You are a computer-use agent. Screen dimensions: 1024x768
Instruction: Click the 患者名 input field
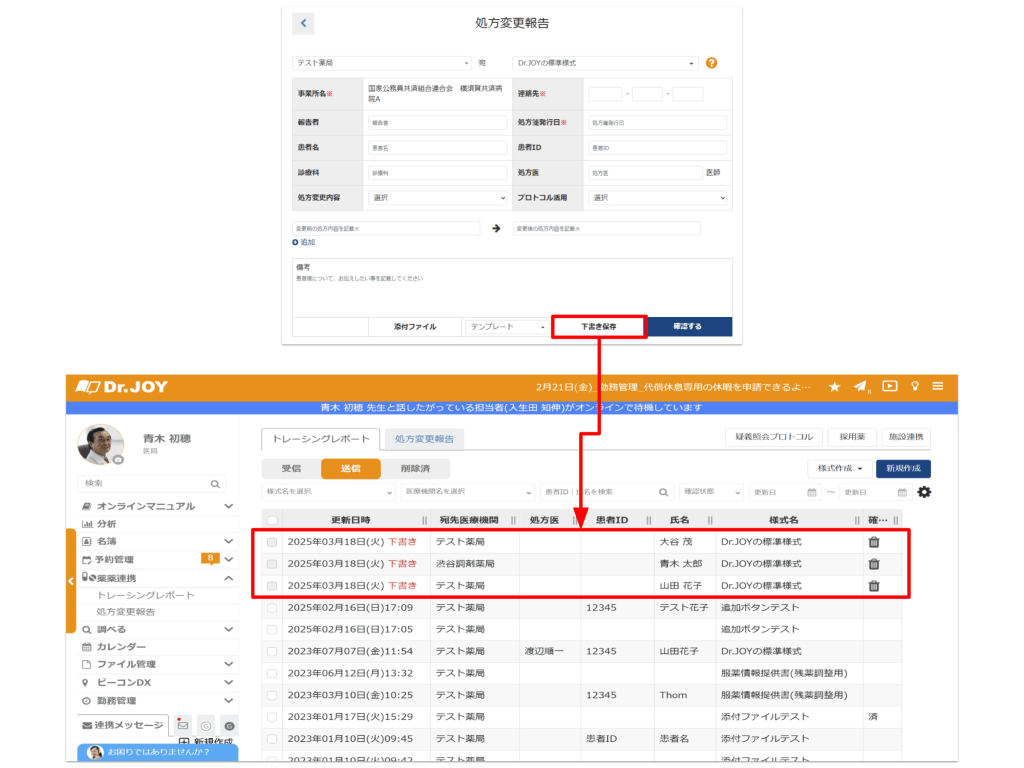pyautogui.click(x=438, y=147)
